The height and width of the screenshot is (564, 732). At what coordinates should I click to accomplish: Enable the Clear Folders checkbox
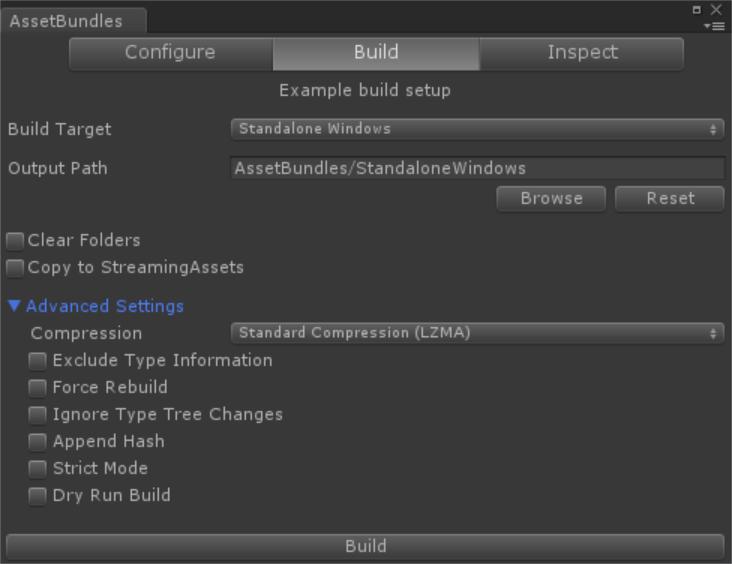pyautogui.click(x=15, y=241)
